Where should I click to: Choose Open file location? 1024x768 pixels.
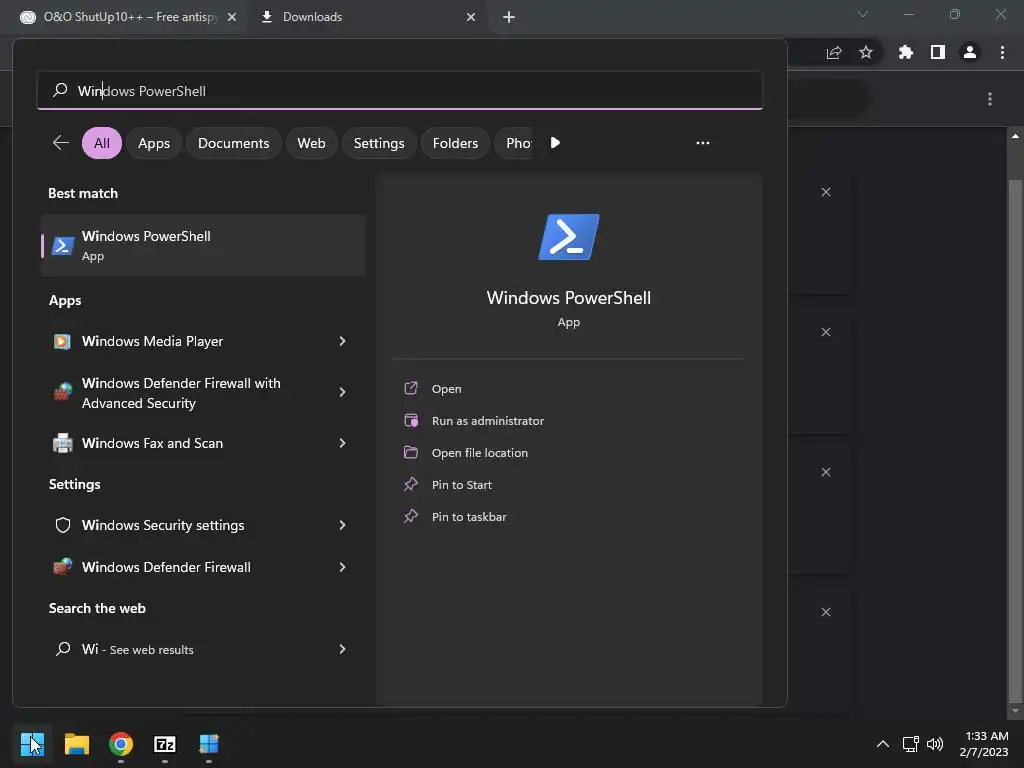479,453
